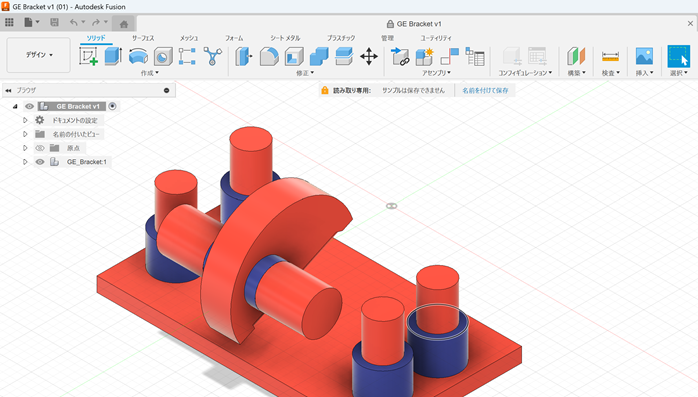Click the browser panel options dot
Viewport: 698px width, 397px height.
tap(166, 90)
